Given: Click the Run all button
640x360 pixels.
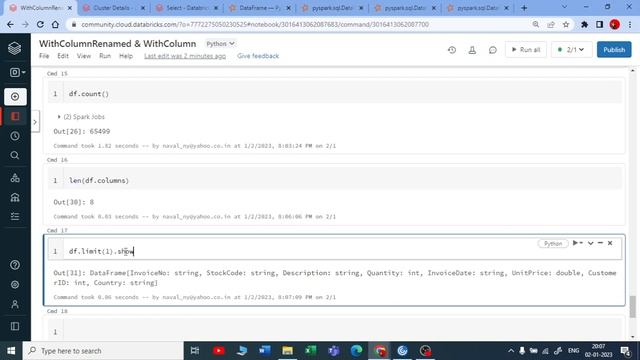Looking at the screenshot, I should [526, 50].
